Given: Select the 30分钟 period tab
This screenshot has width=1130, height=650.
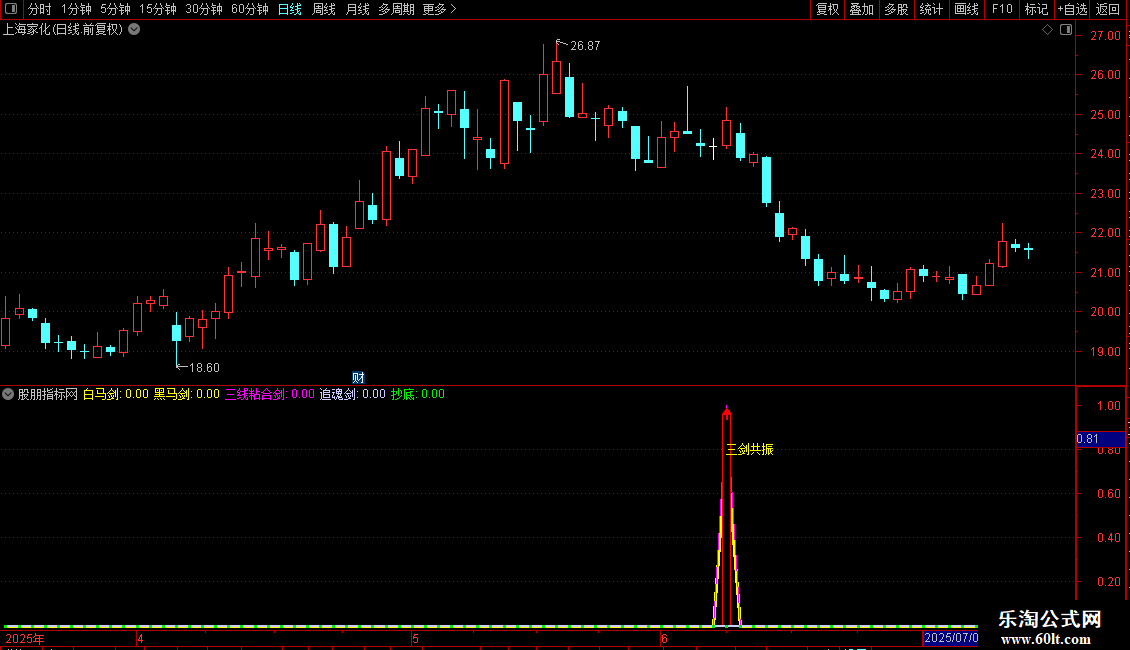Looking at the screenshot, I should pos(204,9).
